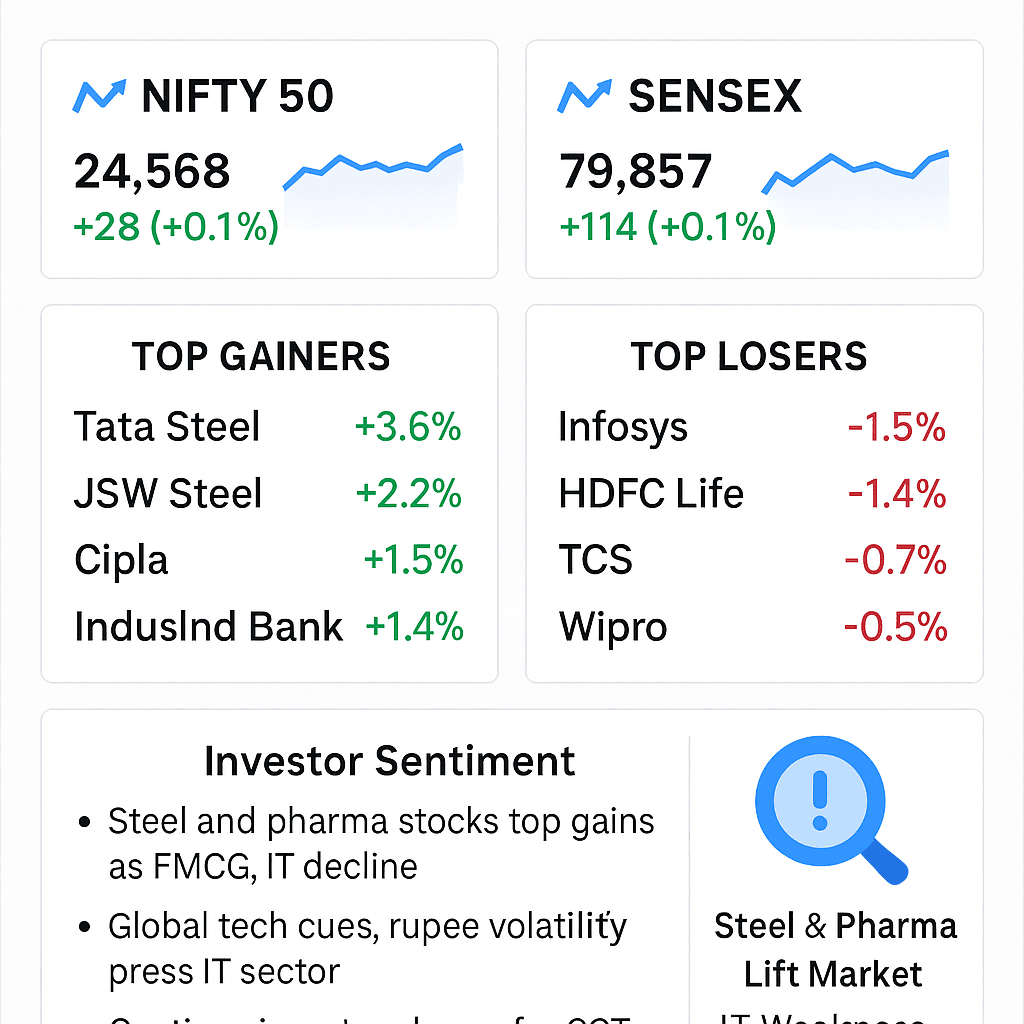Select the SENSEX index title
Viewport: 1024px width, 1024px height.
715,96
